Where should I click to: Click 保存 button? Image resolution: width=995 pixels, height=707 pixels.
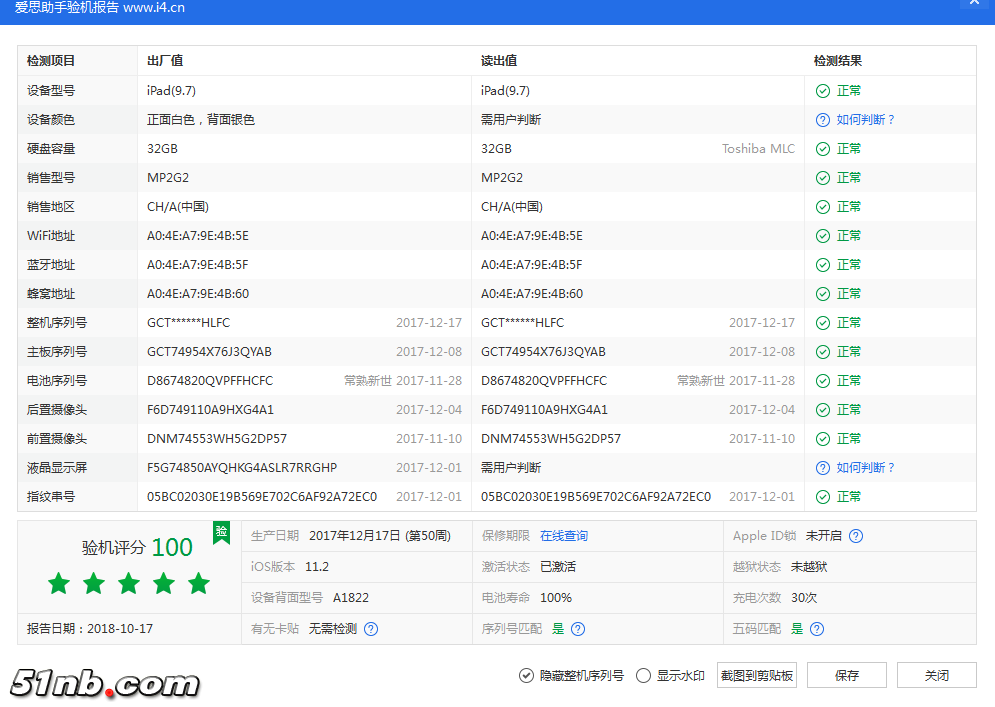[847, 676]
